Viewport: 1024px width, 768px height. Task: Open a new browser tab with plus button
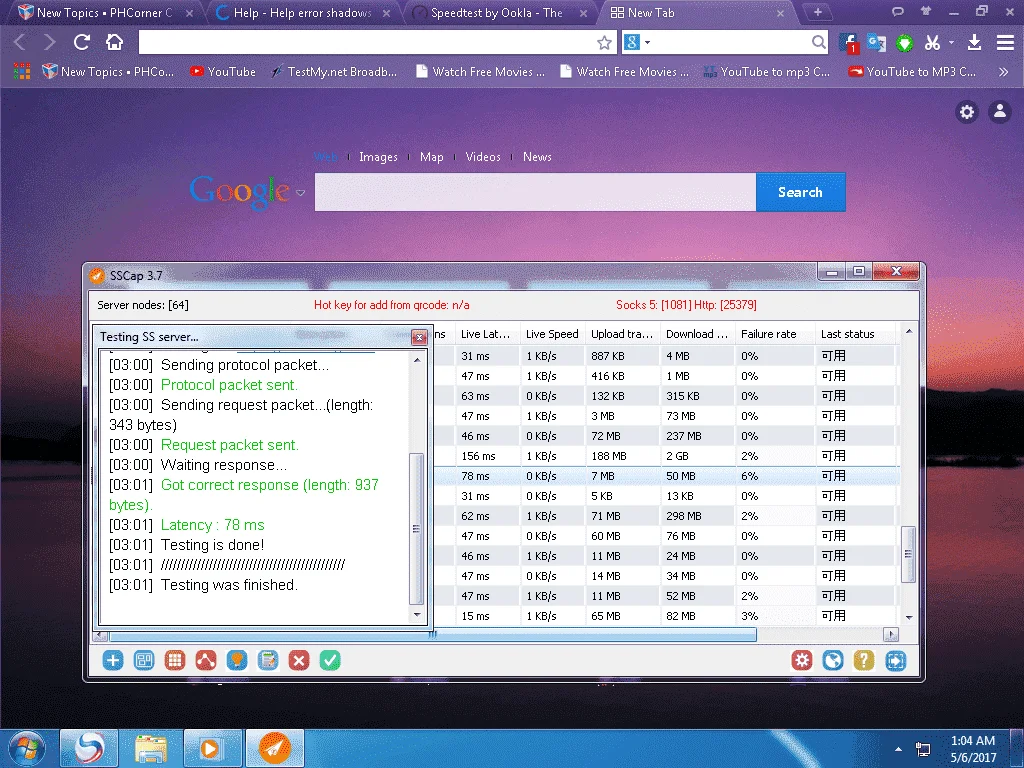(x=817, y=12)
